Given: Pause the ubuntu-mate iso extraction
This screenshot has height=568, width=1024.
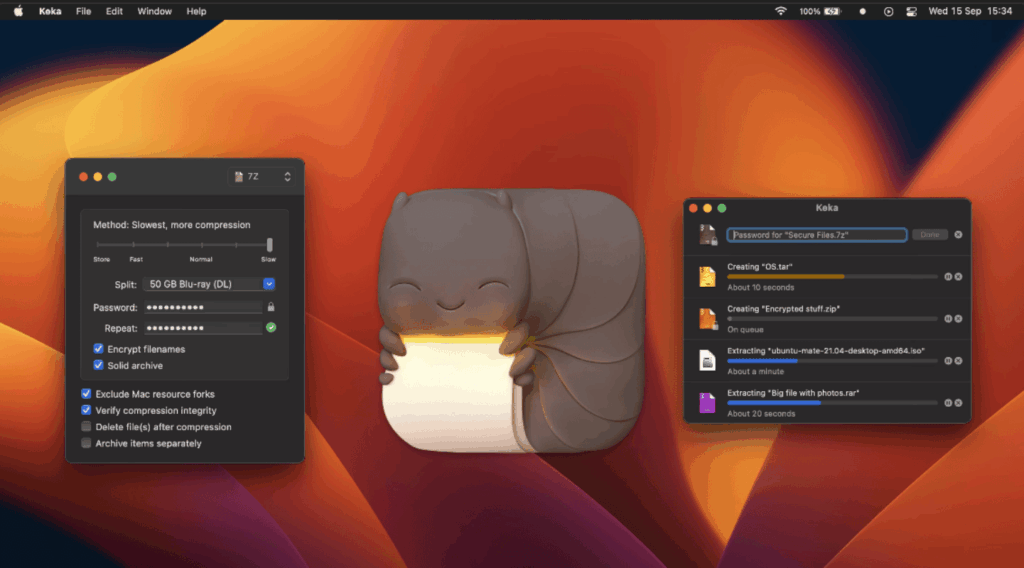Looking at the screenshot, I should tap(948, 361).
